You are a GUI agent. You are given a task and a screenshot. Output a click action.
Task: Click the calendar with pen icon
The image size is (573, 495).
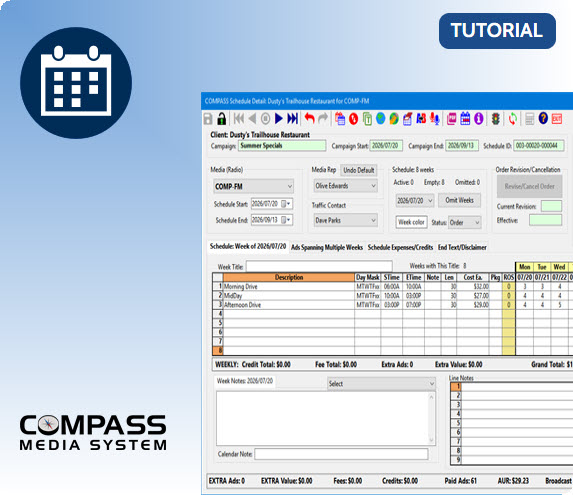pyautogui.click(x=407, y=119)
